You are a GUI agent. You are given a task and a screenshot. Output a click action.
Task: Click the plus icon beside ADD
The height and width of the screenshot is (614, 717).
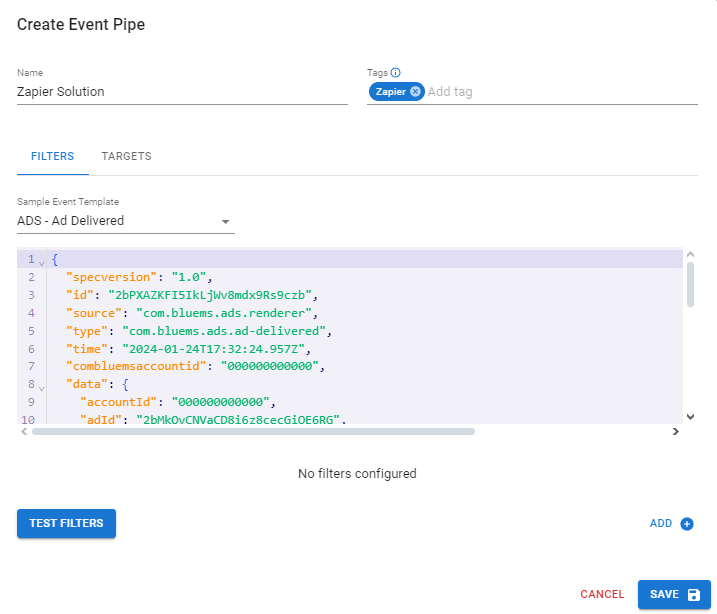click(687, 523)
